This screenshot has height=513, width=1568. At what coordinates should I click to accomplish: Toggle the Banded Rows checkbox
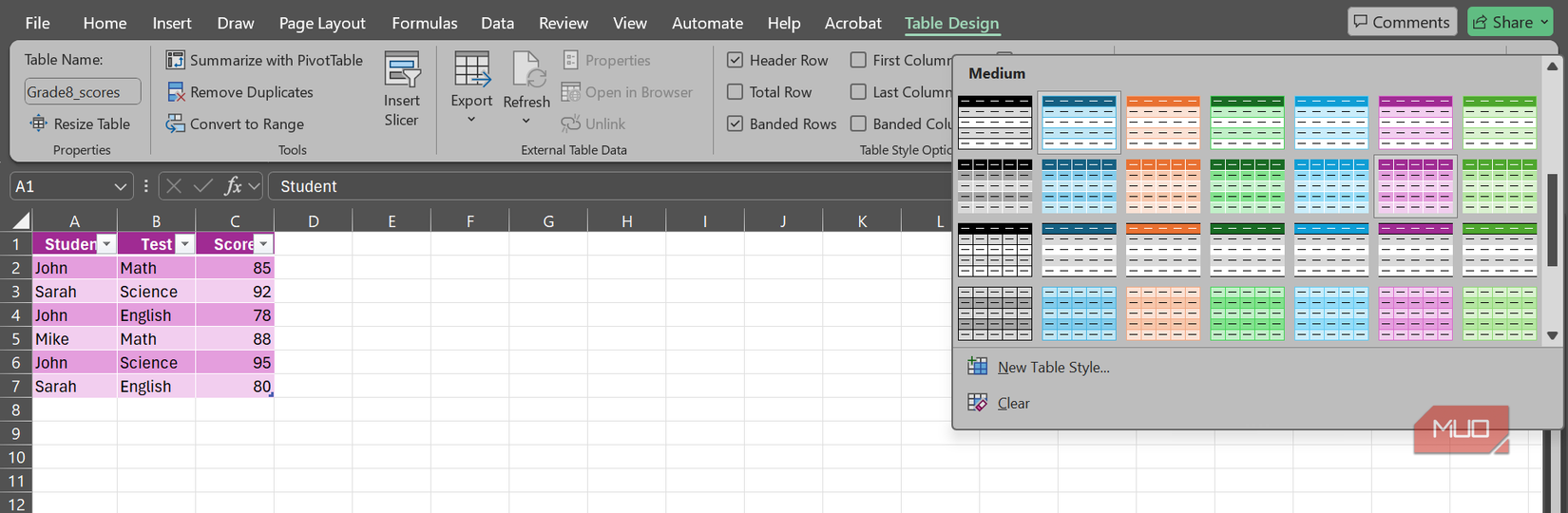pyautogui.click(x=735, y=123)
